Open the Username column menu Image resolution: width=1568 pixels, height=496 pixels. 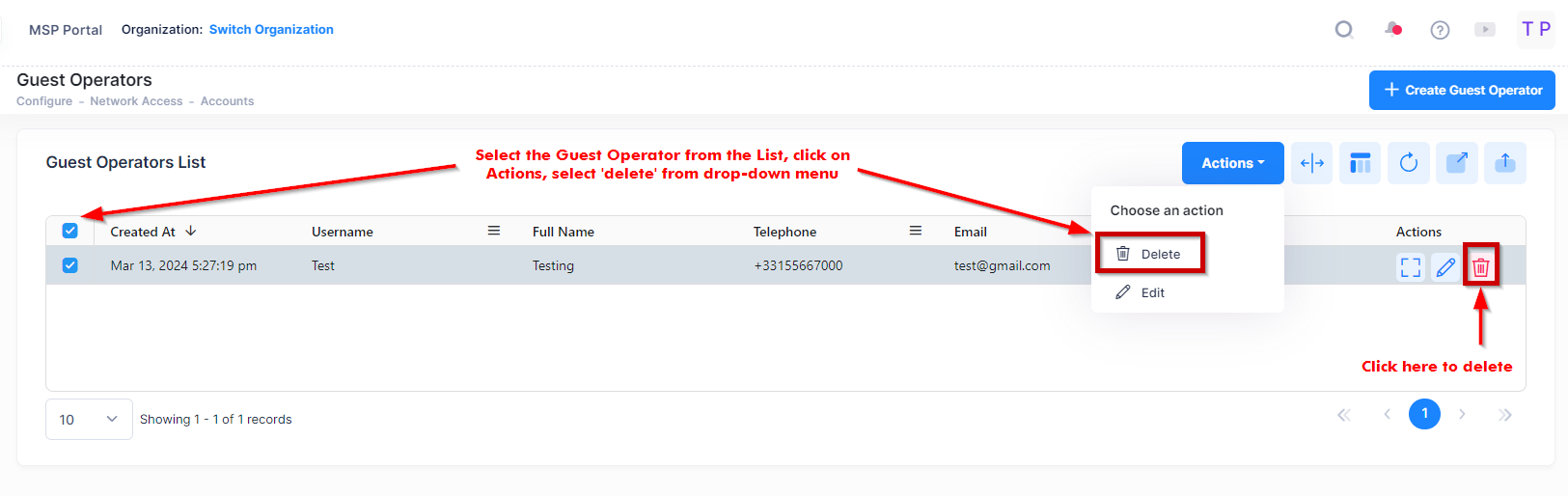click(493, 232)
